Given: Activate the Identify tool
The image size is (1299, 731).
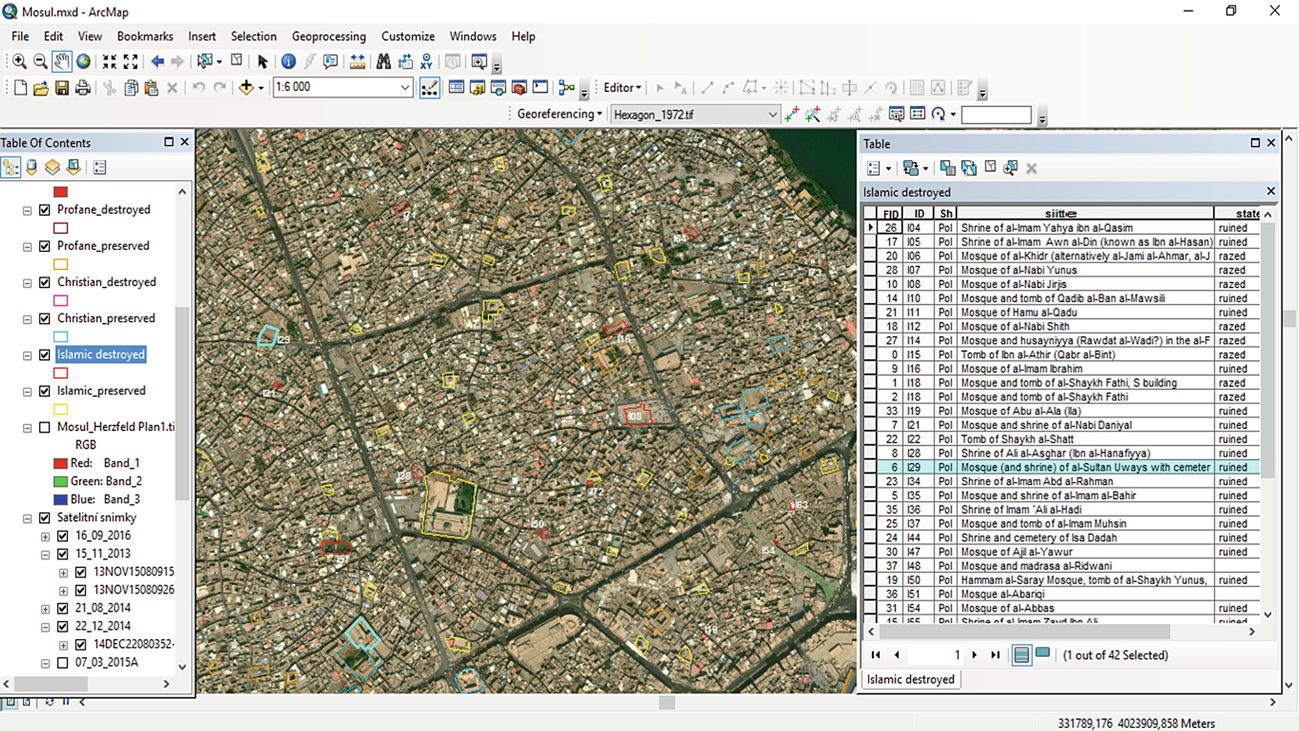Looking at the screenshot, I should click(x=288, y=62).
